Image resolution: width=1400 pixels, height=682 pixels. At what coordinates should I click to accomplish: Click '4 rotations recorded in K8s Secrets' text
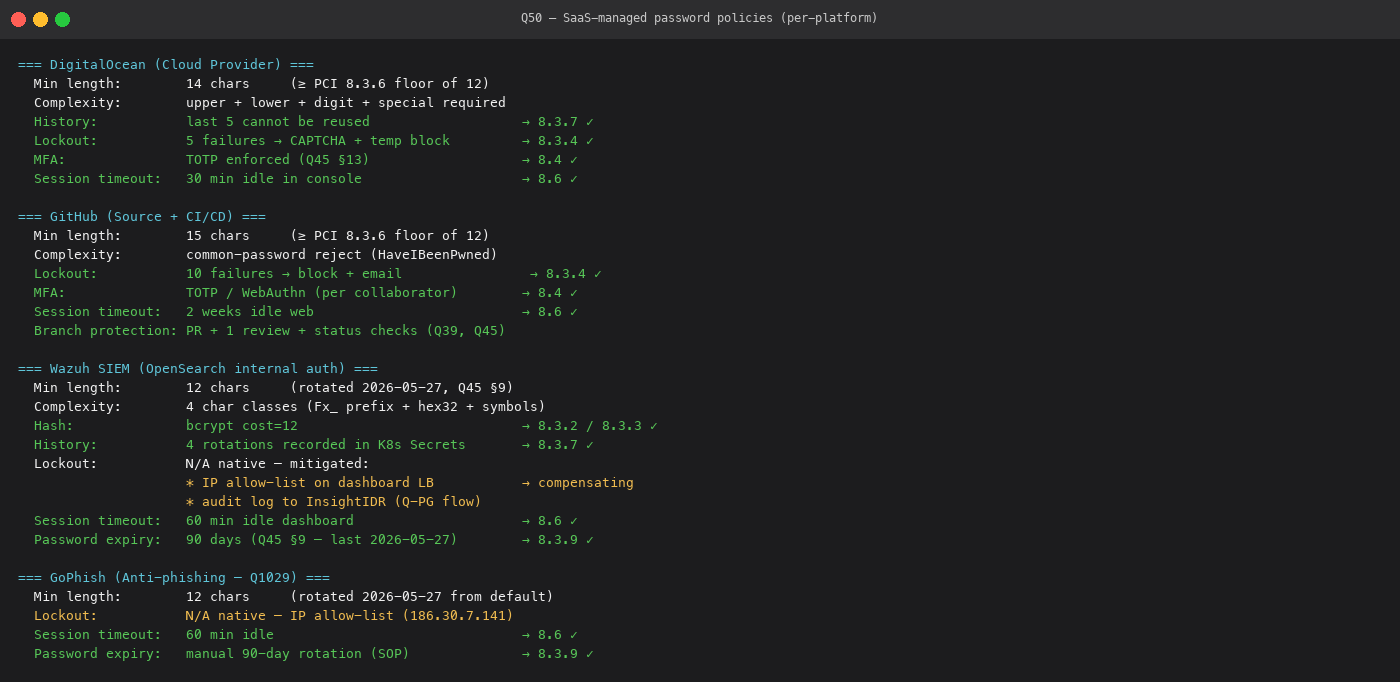click(326, 444)
